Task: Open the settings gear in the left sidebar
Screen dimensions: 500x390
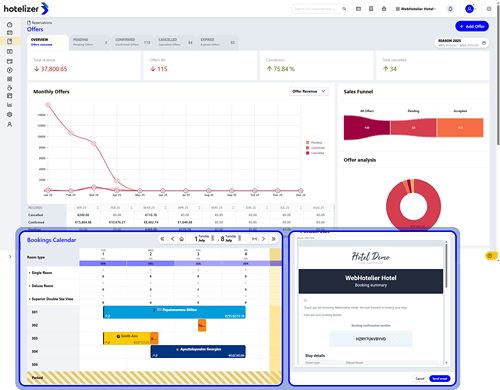Action: [10, 114]
